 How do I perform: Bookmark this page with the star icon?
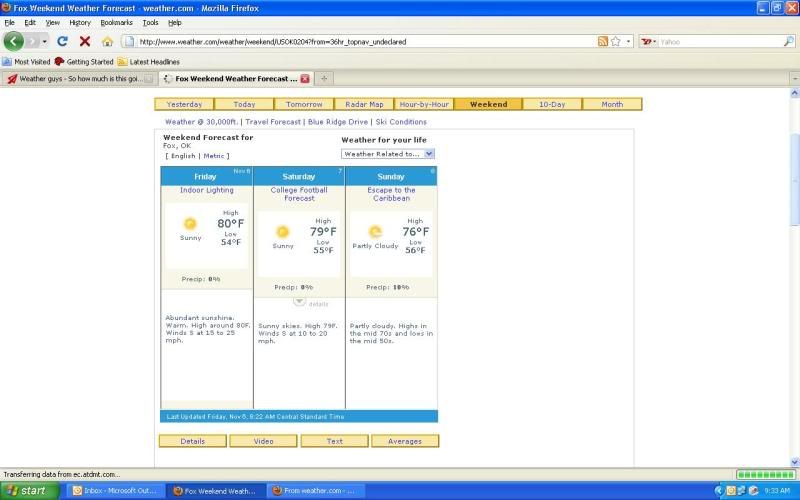(616, 42)
